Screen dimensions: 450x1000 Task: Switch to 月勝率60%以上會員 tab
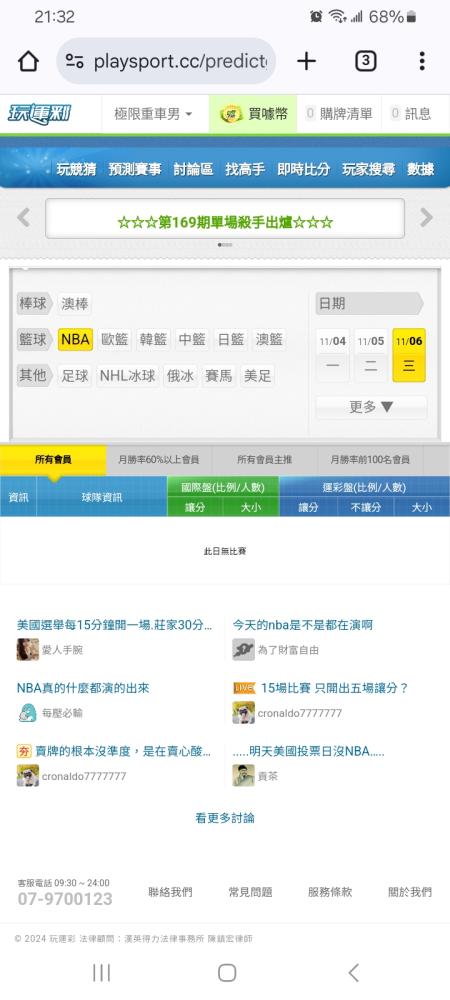pyautogui.click(x=159, y=460)
